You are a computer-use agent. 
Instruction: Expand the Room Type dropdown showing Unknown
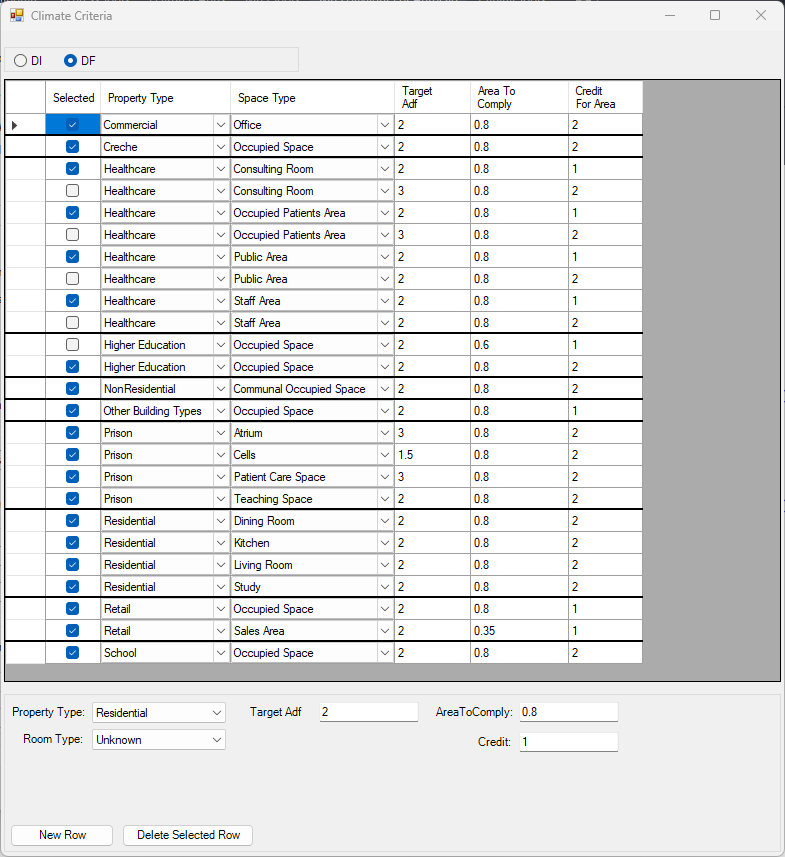coord(217,740)
